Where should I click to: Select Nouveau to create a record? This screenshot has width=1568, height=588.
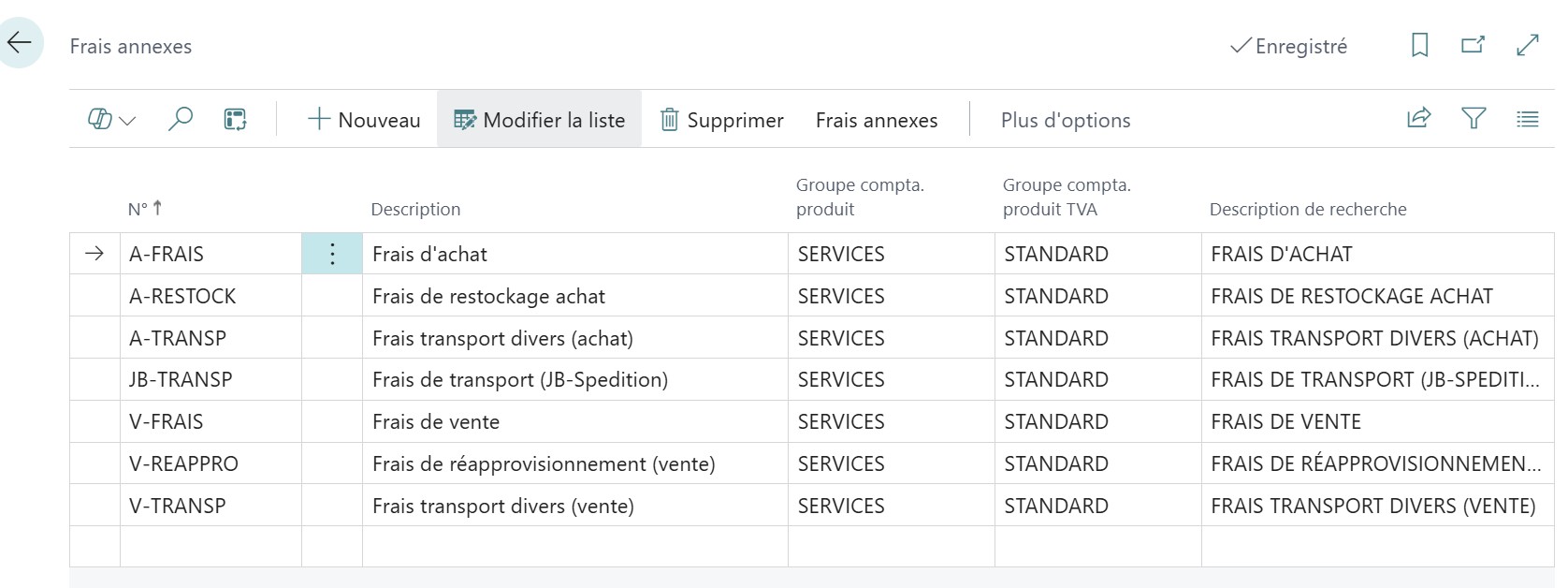363,120
